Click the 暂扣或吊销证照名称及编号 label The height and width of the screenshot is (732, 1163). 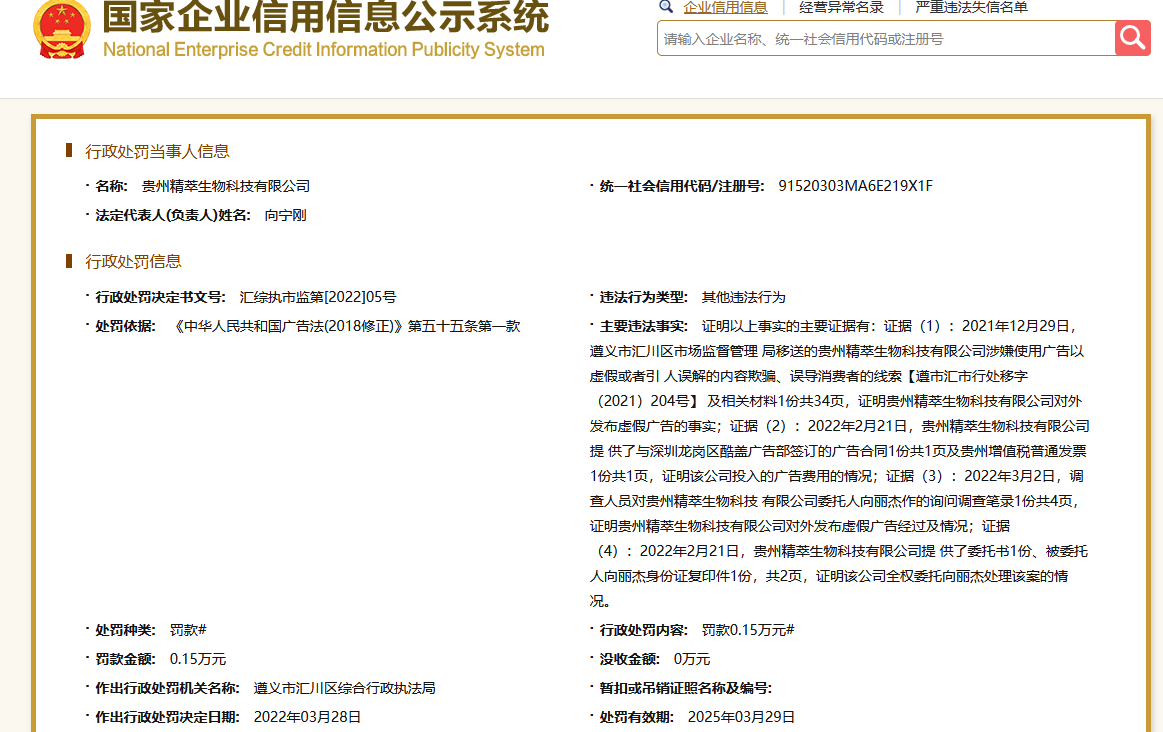[x=685, y=688]
